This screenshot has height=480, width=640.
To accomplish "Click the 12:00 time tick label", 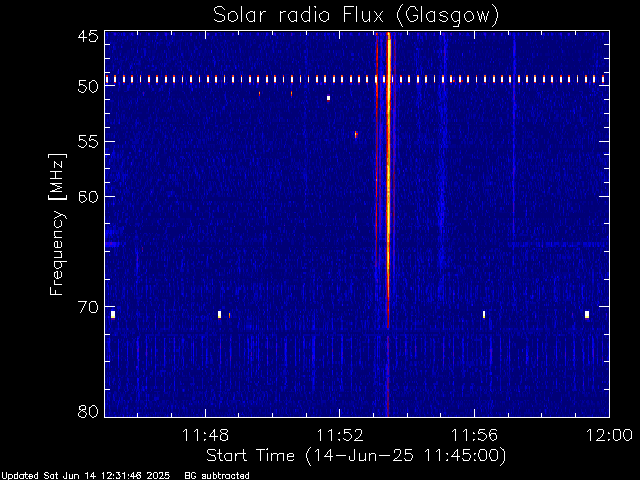I will [609, 435].
